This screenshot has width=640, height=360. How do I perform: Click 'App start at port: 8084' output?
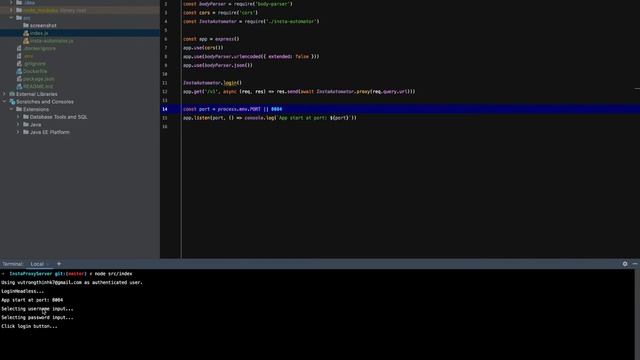[32, 300]
